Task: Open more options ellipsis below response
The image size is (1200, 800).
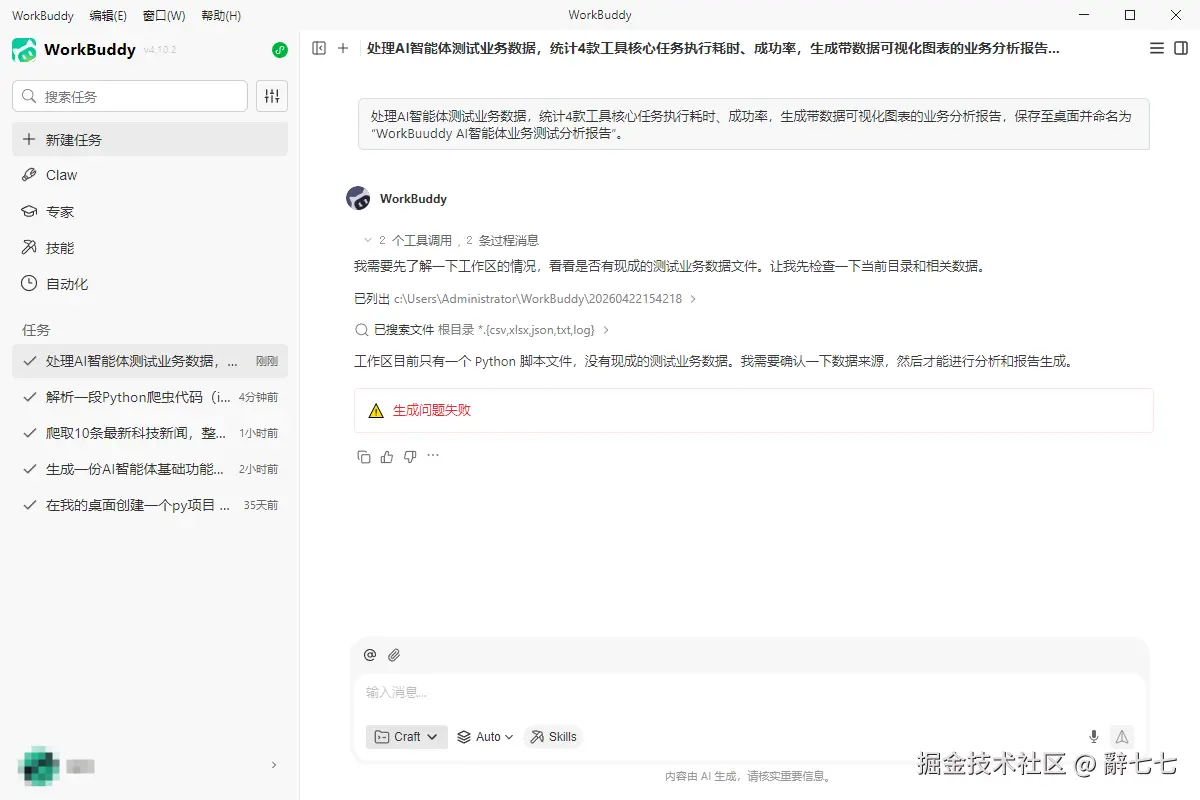Action: coord(433,456)
